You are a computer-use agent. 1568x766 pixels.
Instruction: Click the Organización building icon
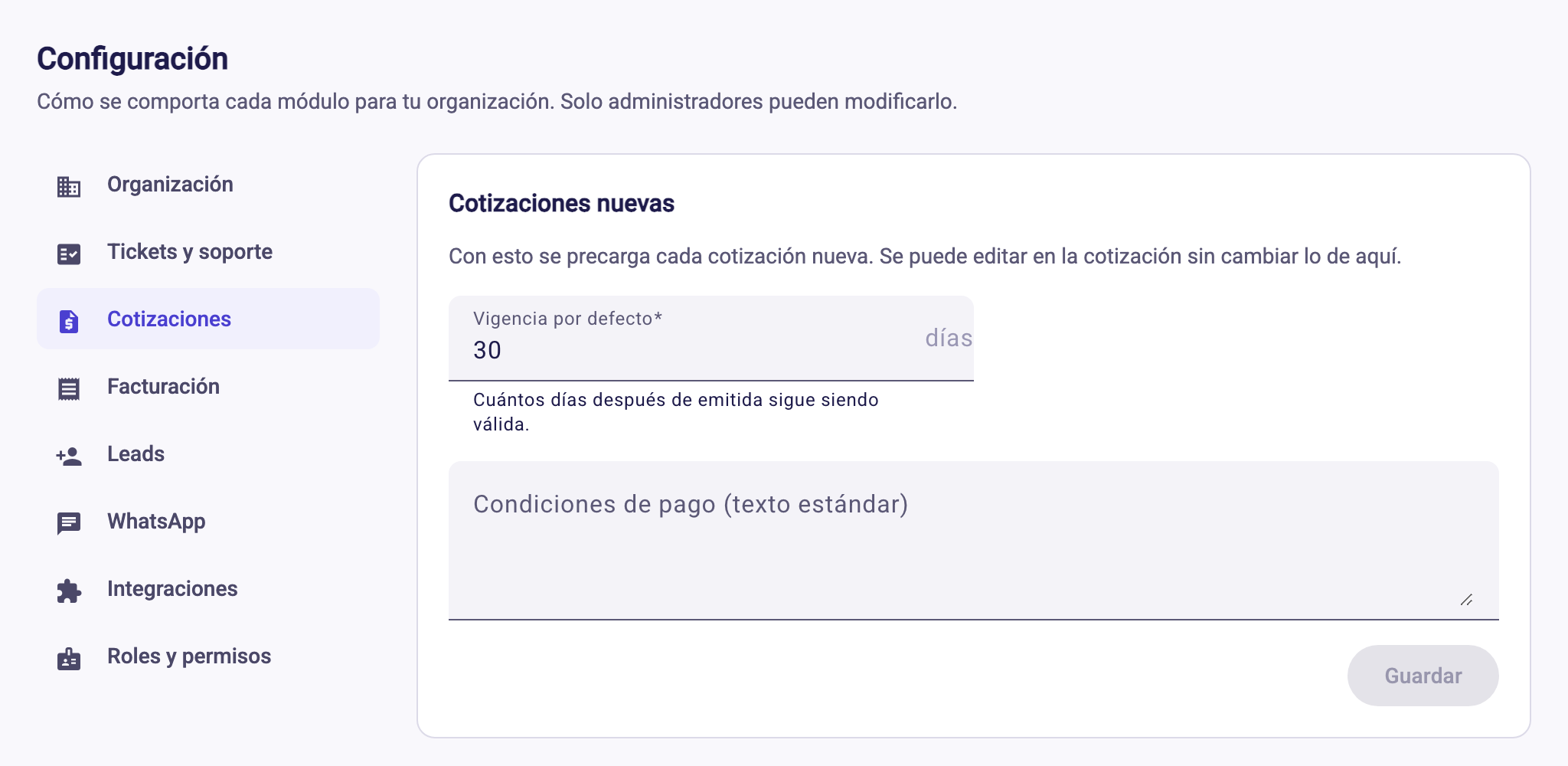point(69,186)
